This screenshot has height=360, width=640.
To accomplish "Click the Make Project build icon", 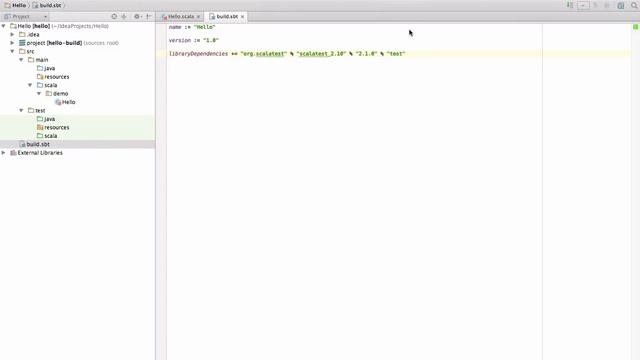I will tap(570, 5).
